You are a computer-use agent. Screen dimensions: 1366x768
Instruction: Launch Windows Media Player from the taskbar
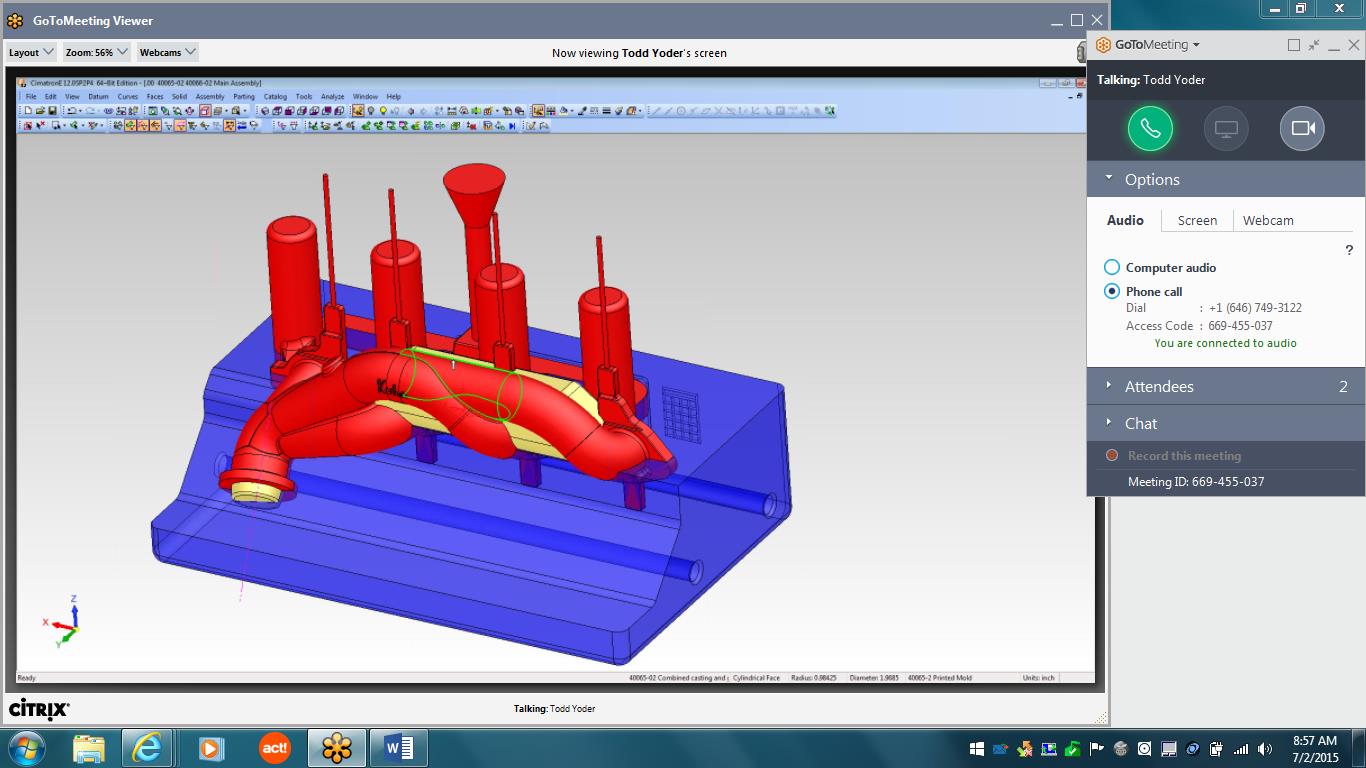coord(210,747)
